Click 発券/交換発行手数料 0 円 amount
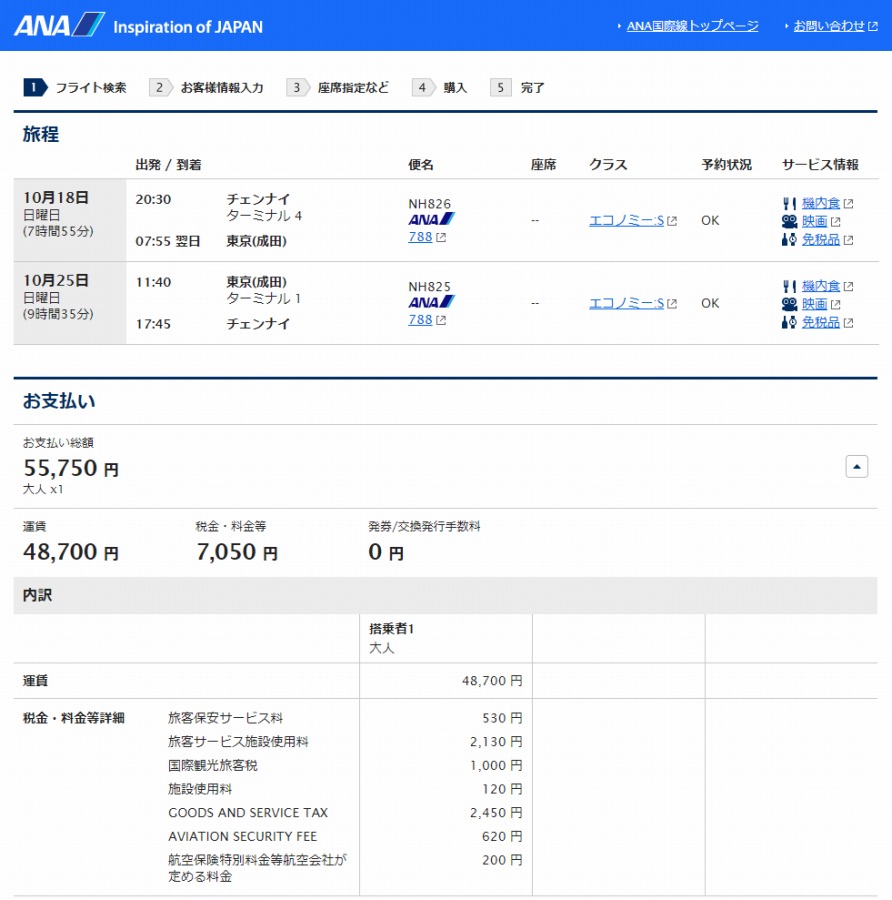The height and width of the screenshot is (900, 892). (386, 552)
